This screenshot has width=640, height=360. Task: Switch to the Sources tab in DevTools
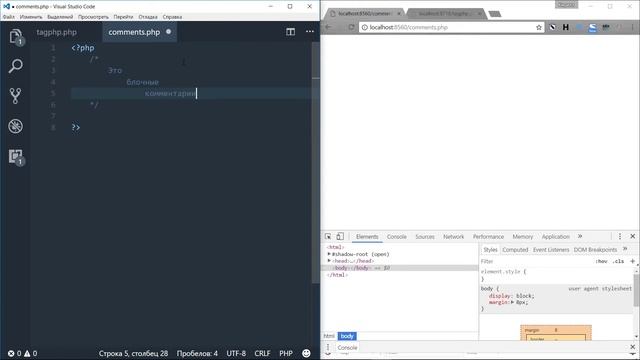coord(424,237)
